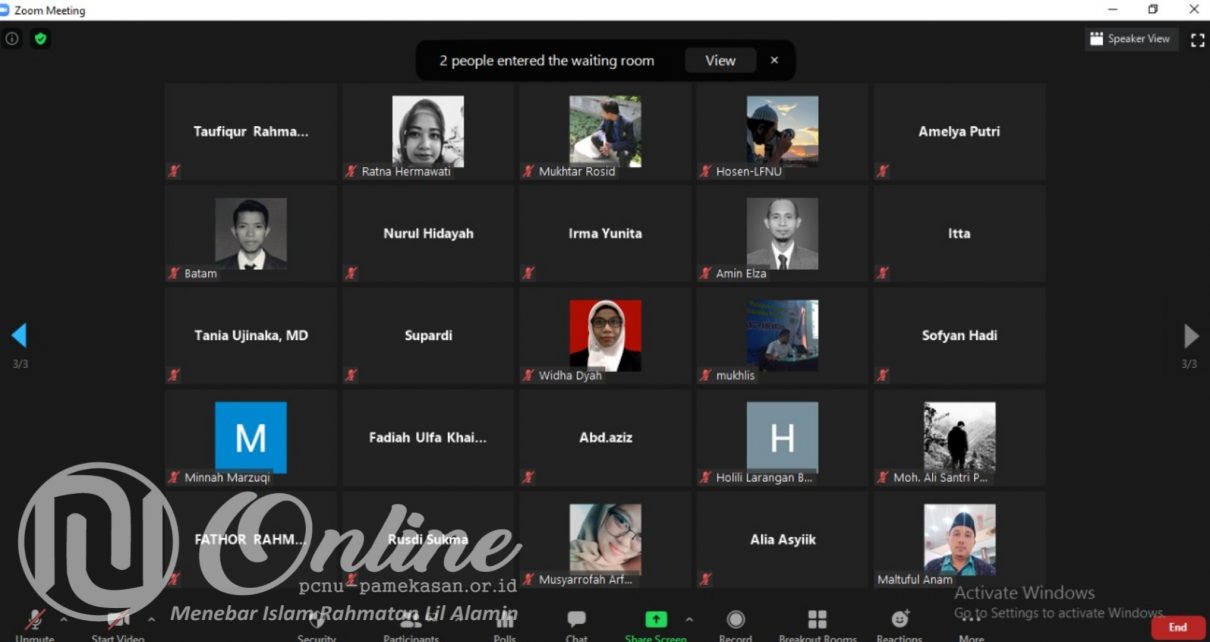The height and width of the screenshot is (642, 1210).
Task: Expand audio options arrow beside Unmute
Action: (64, 619)
